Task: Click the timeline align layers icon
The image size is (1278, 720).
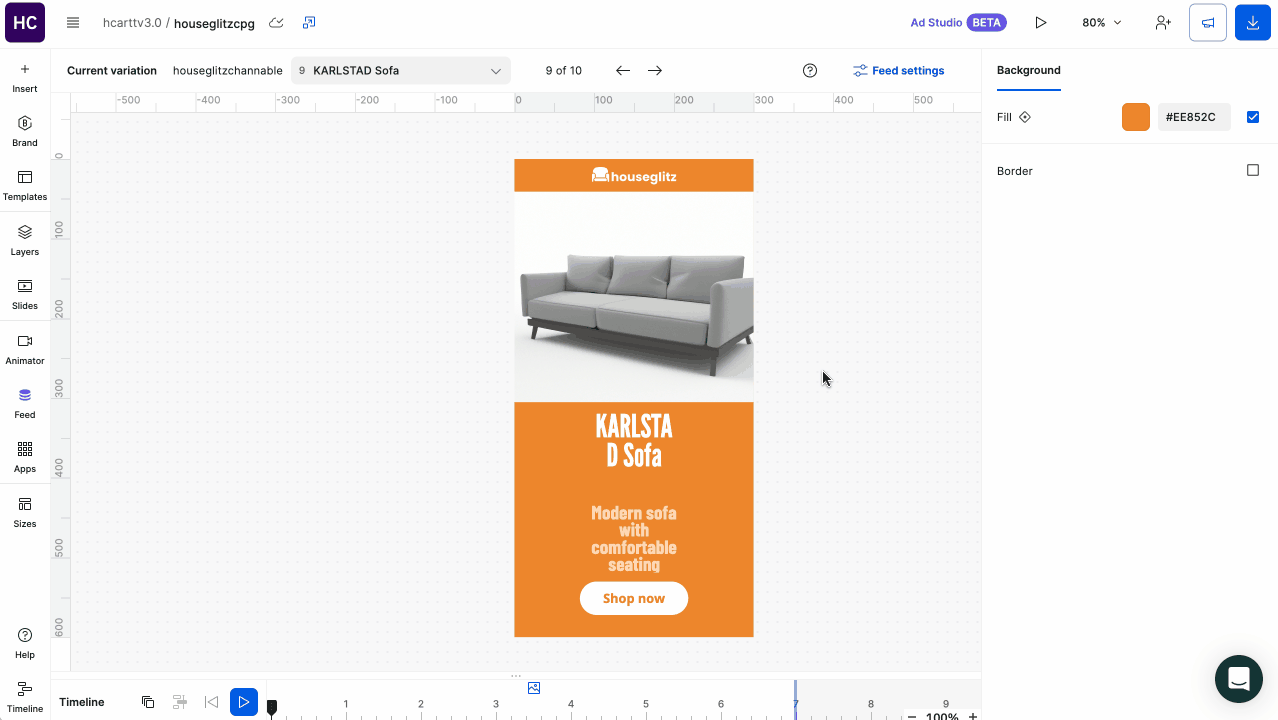Action: point(180,702)
